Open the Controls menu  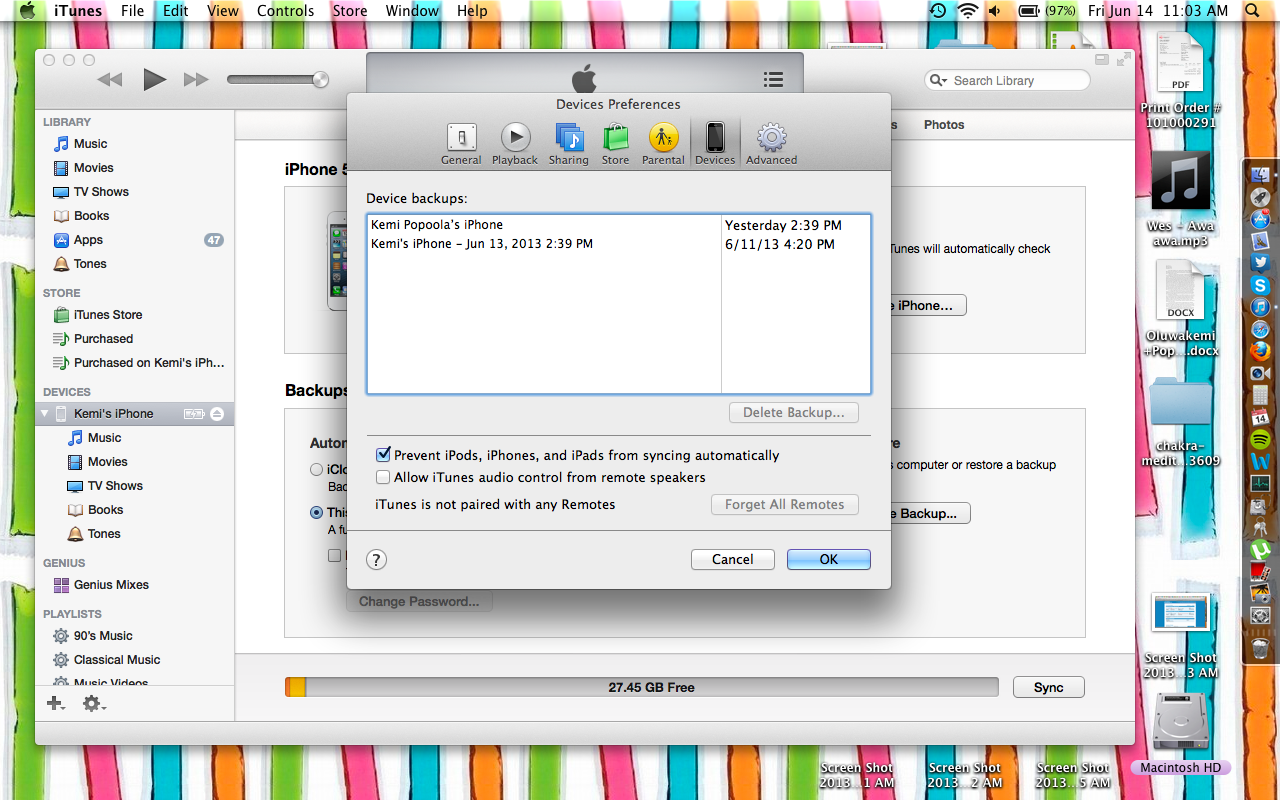[286, 11]
